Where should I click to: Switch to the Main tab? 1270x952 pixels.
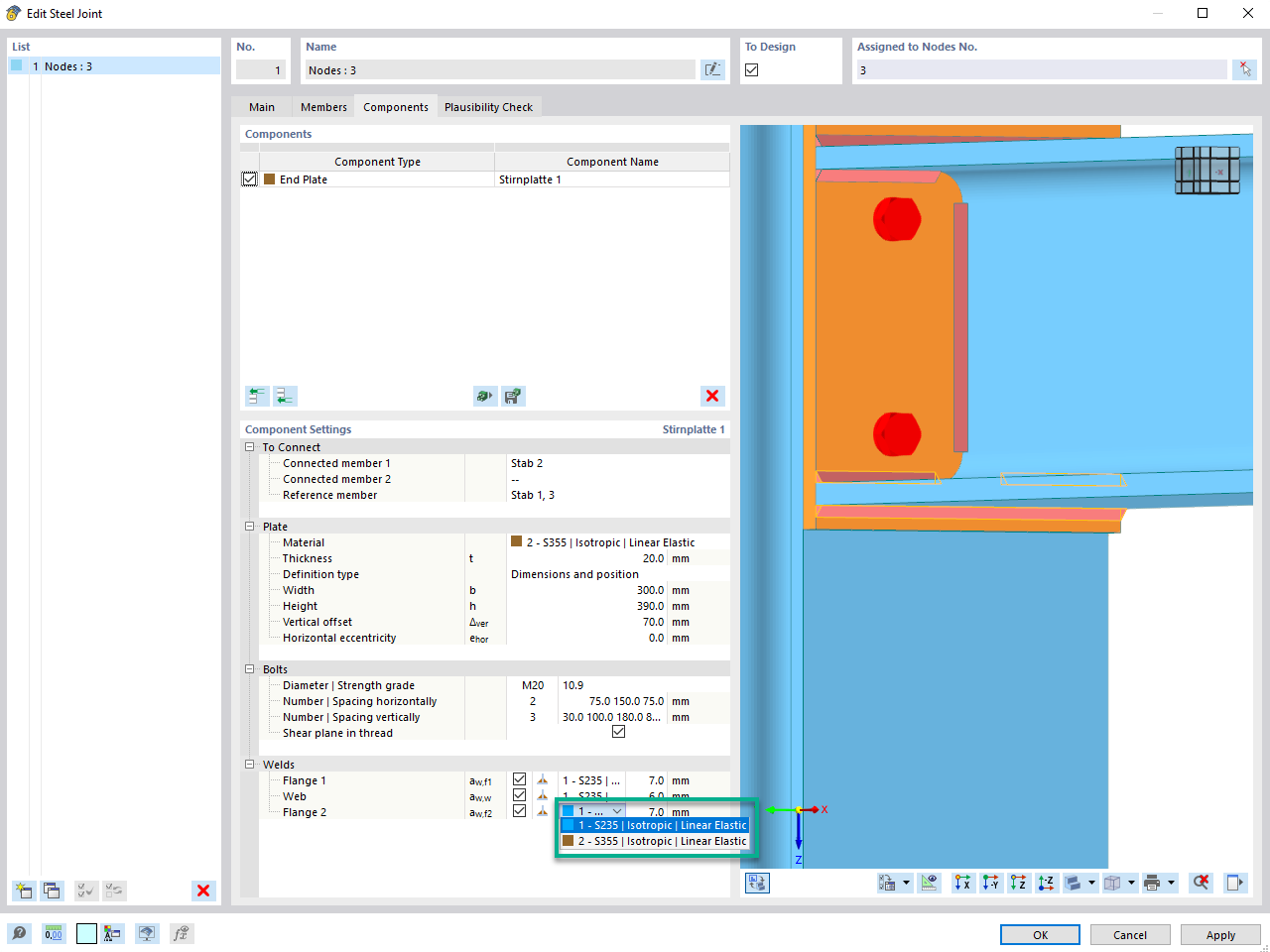[262, 107]
